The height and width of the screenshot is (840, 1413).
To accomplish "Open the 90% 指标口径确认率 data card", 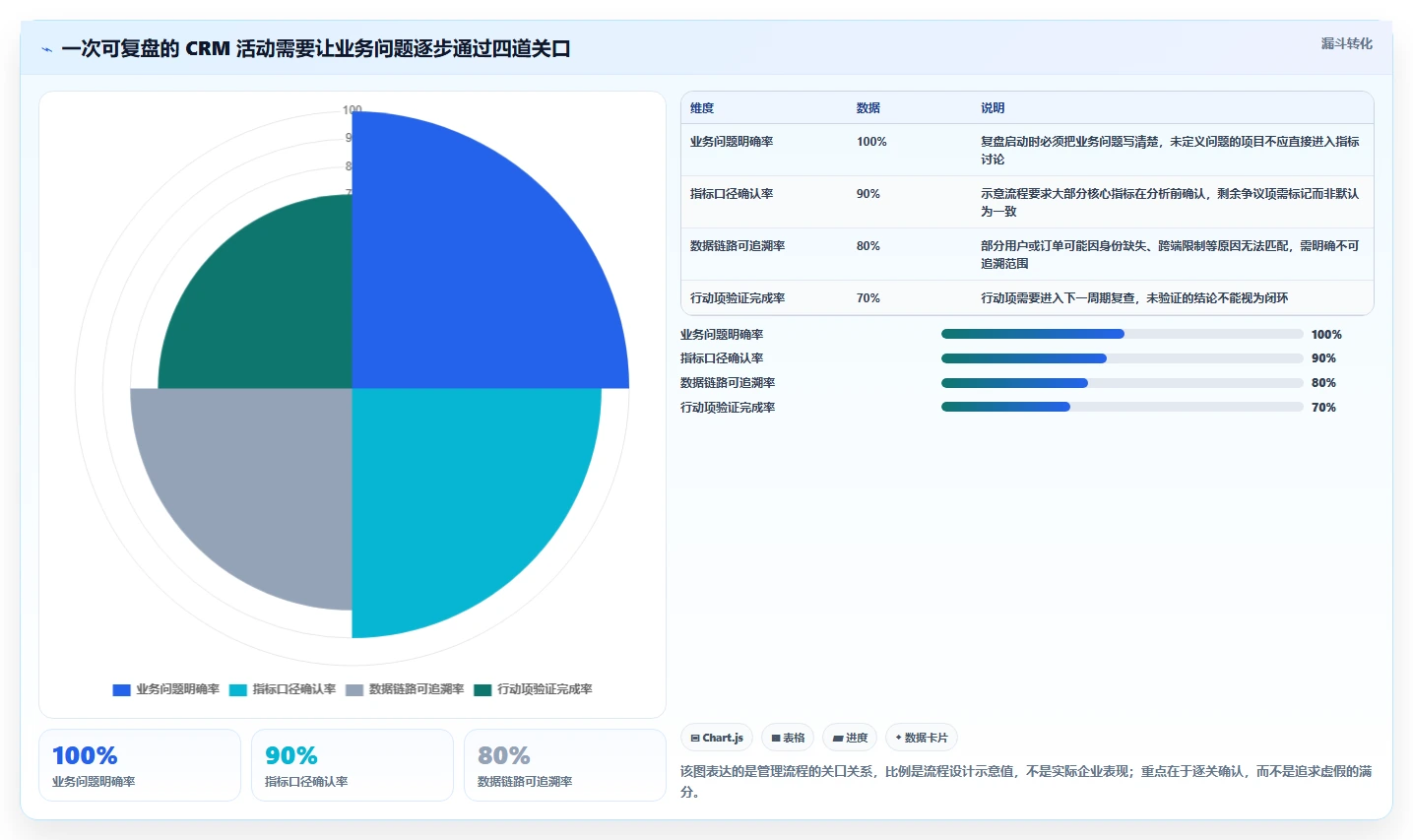I will click(353, 765).
